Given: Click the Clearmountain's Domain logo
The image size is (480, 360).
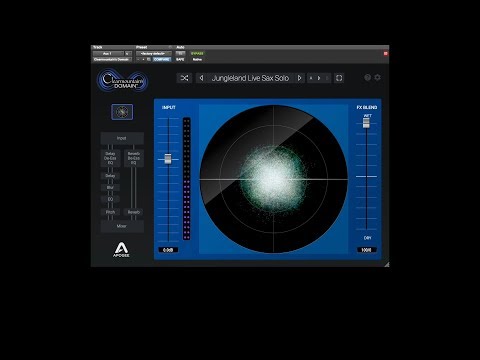Looking at the screenshot, I should (123, 80).
